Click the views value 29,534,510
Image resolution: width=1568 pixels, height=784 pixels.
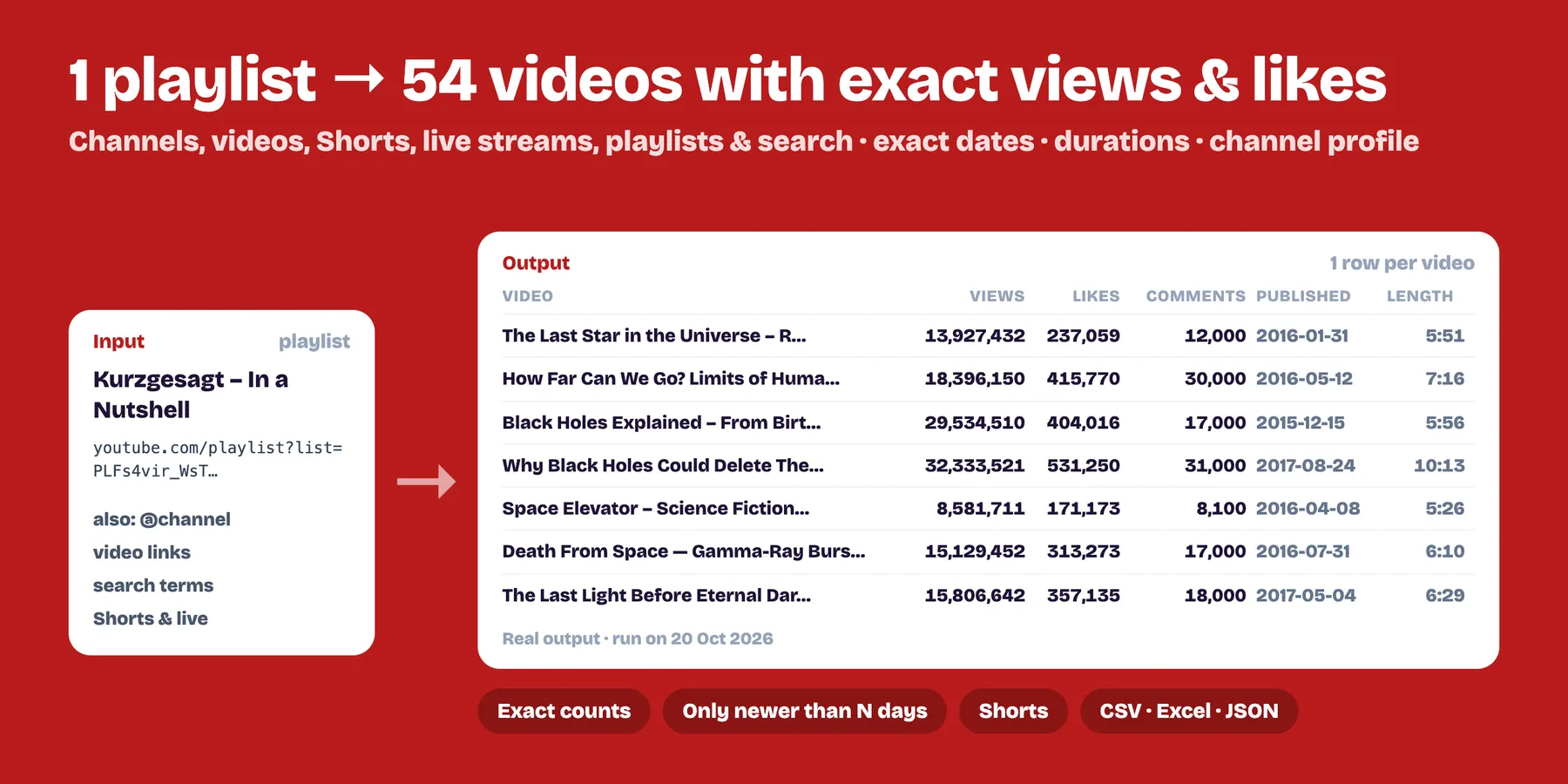click(x=975, y=422)
